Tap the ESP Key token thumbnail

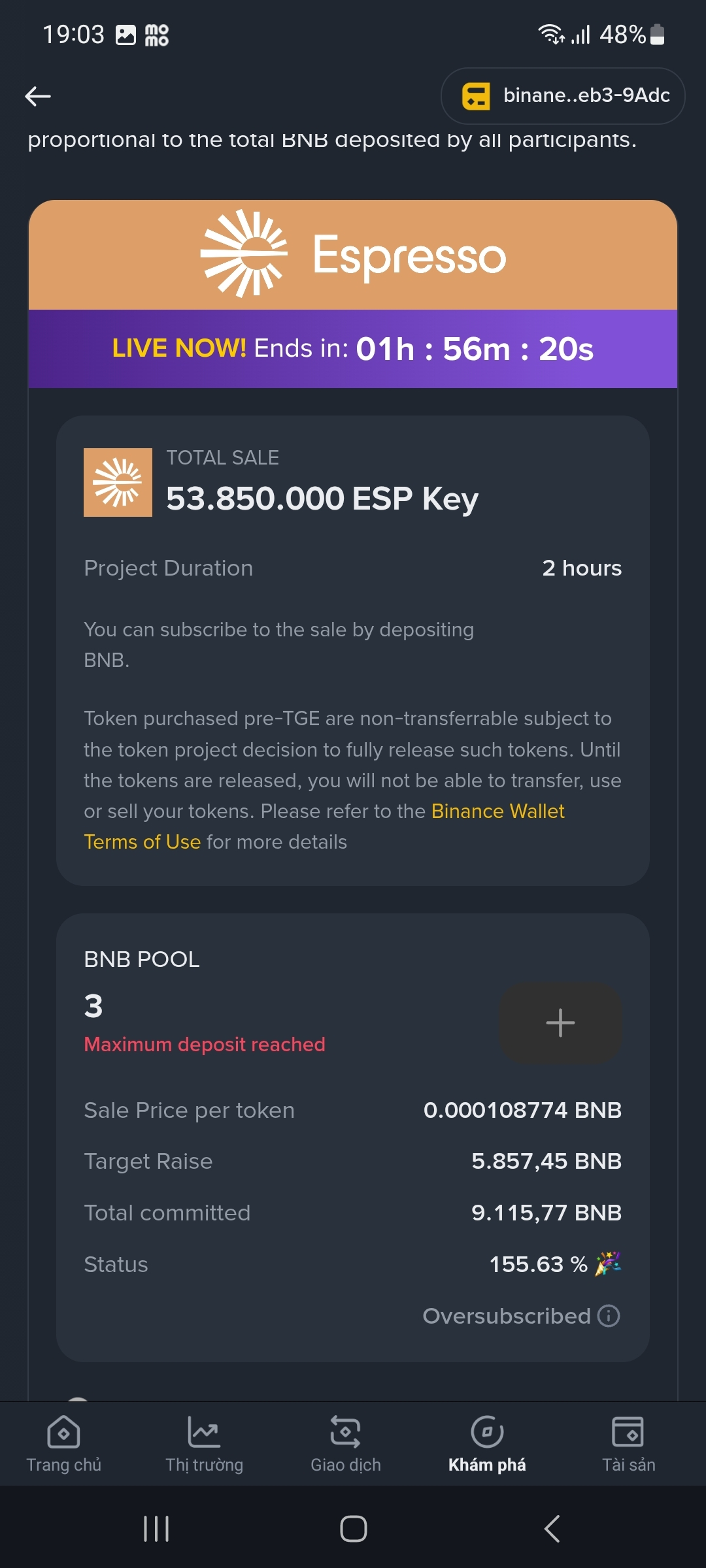pyautogui.click(x=118, y=482)
